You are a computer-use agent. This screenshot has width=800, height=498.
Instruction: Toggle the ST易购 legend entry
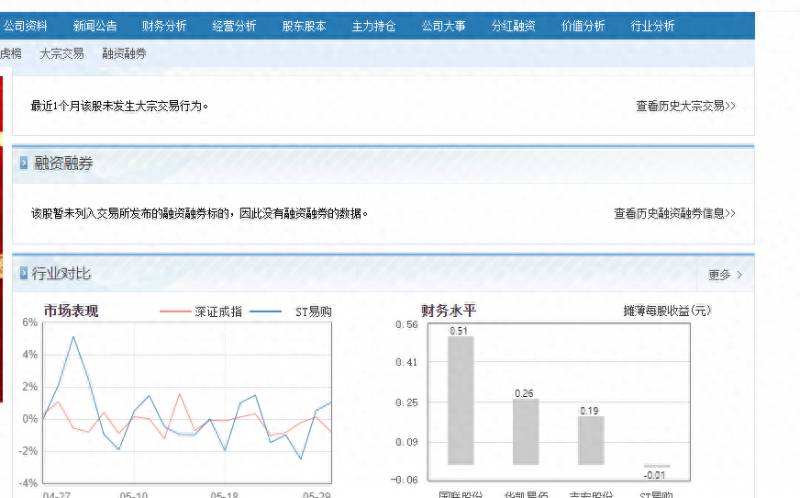(x=291, y=311)
